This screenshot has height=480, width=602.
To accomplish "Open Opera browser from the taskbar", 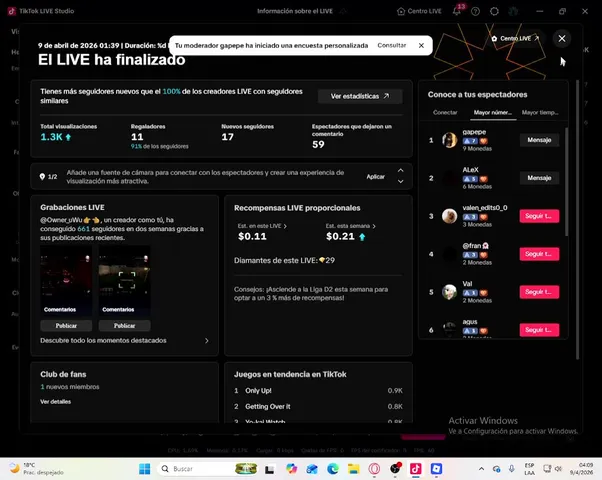I will [x=374, y=469].
